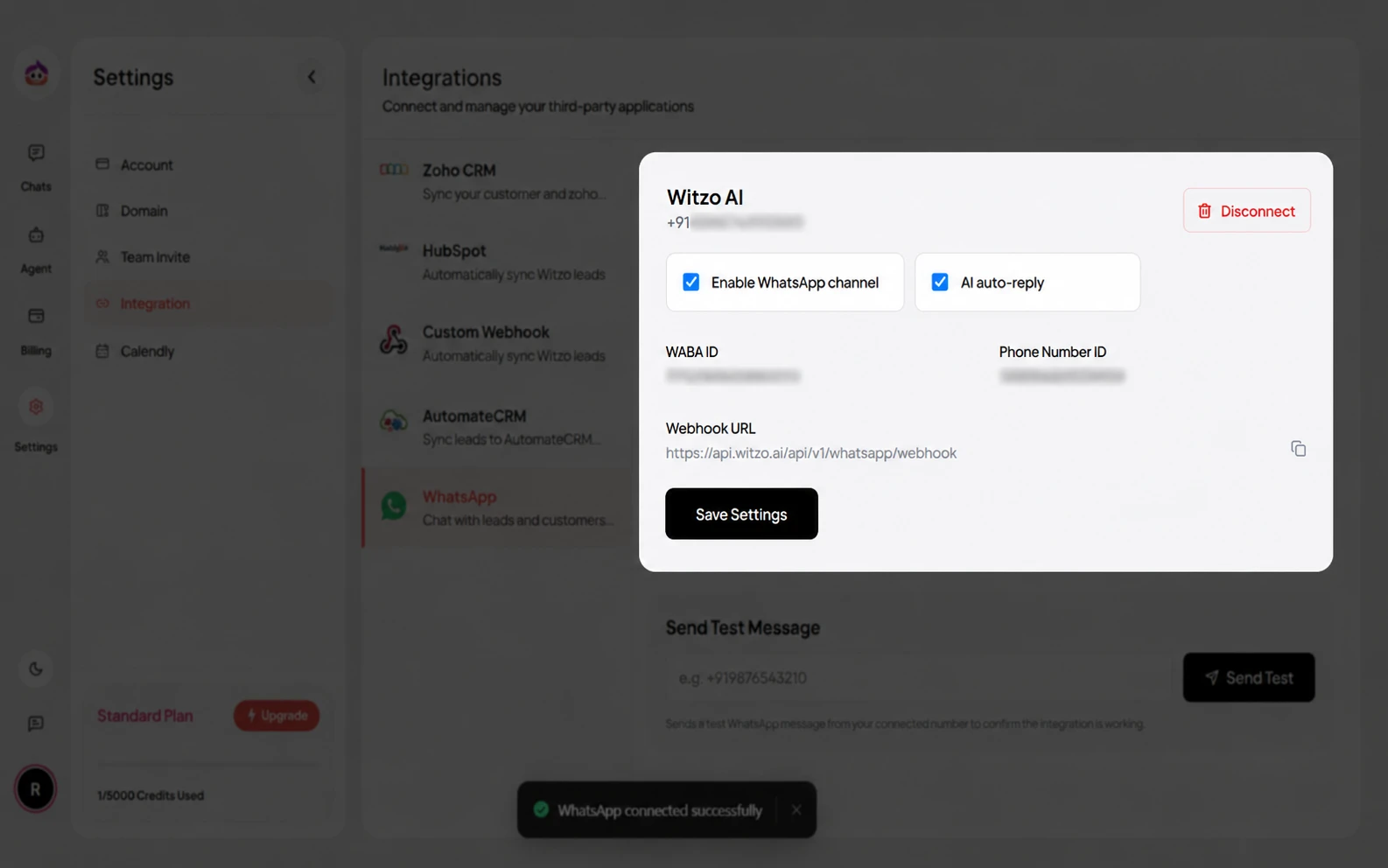The height and width of the screenshot is (868, 1388).
Task: Open Account settings
Action: [208, 164]
